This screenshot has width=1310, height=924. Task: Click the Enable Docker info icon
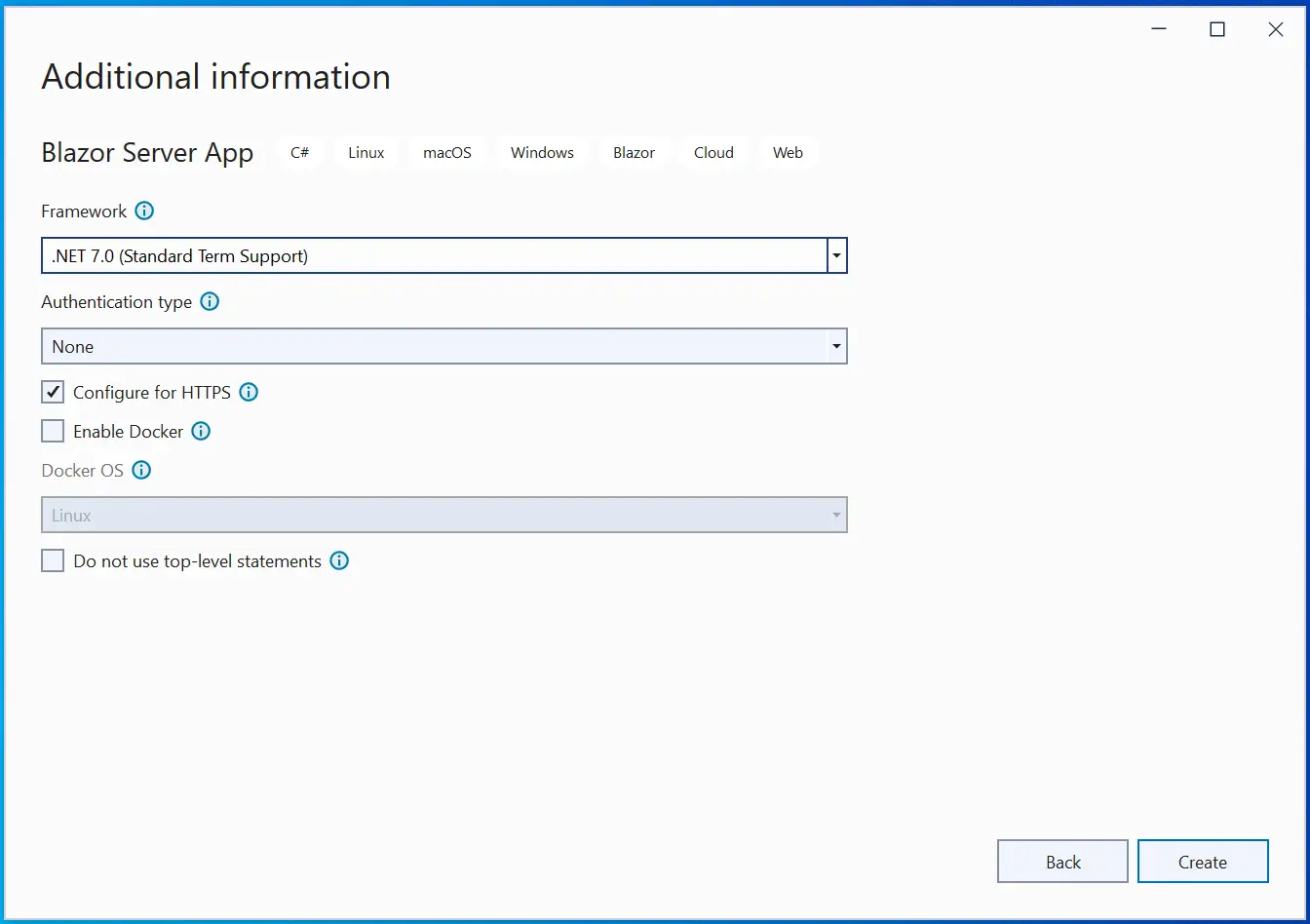click(200, 431)
